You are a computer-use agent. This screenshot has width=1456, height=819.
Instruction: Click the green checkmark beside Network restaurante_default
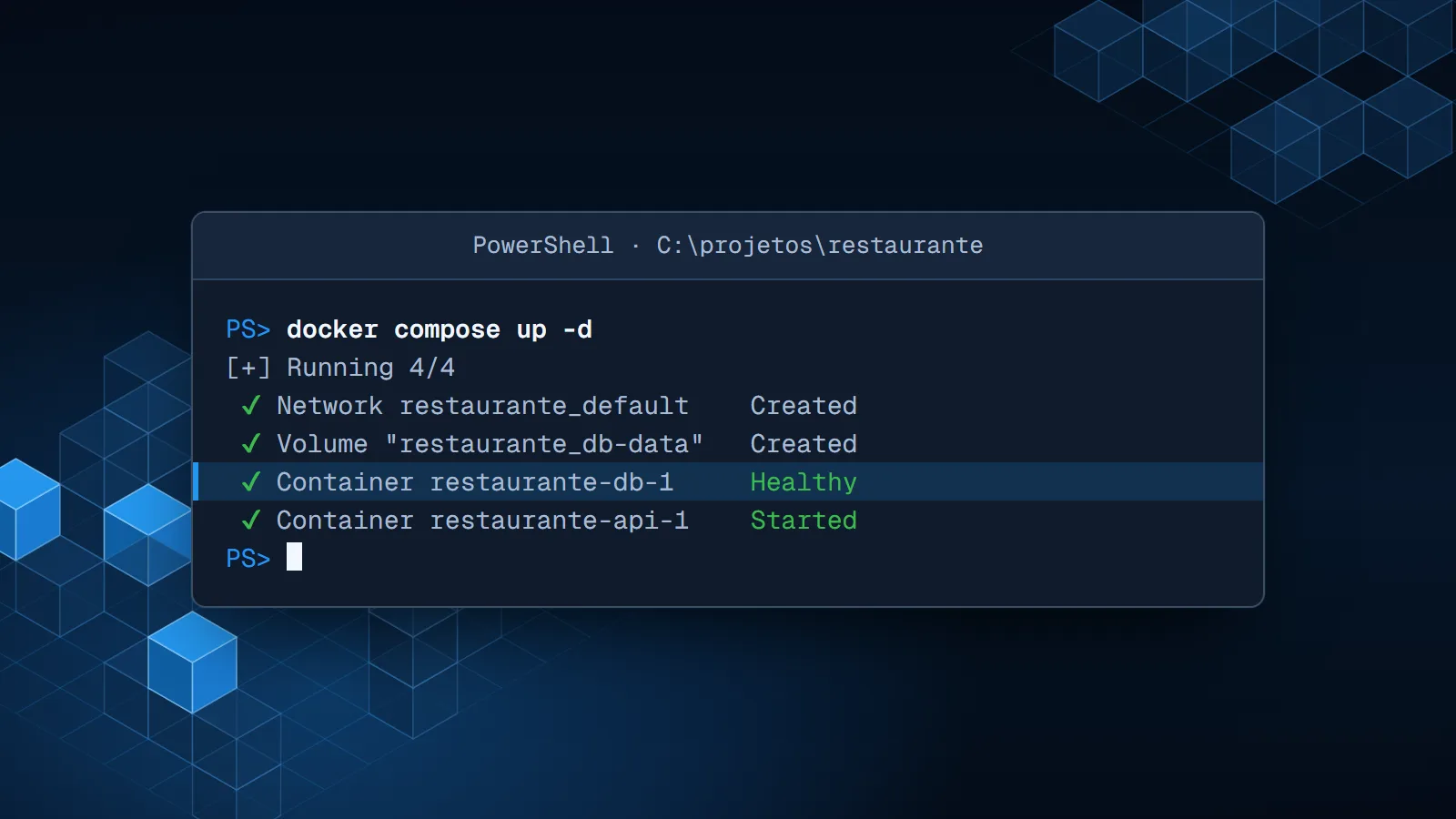[x=251, y=406]
